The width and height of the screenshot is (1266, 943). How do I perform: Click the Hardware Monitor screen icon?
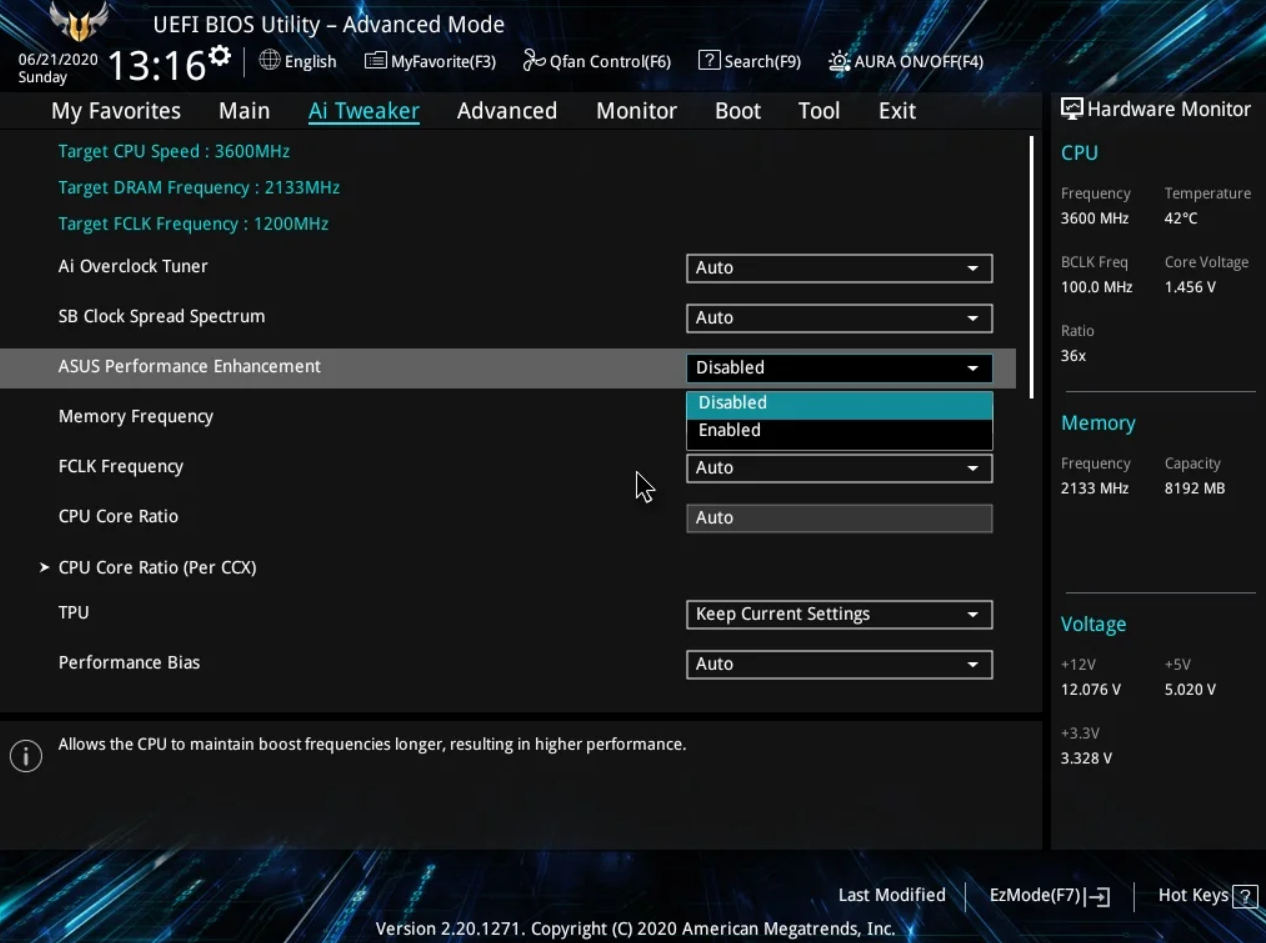(1072, 109)
